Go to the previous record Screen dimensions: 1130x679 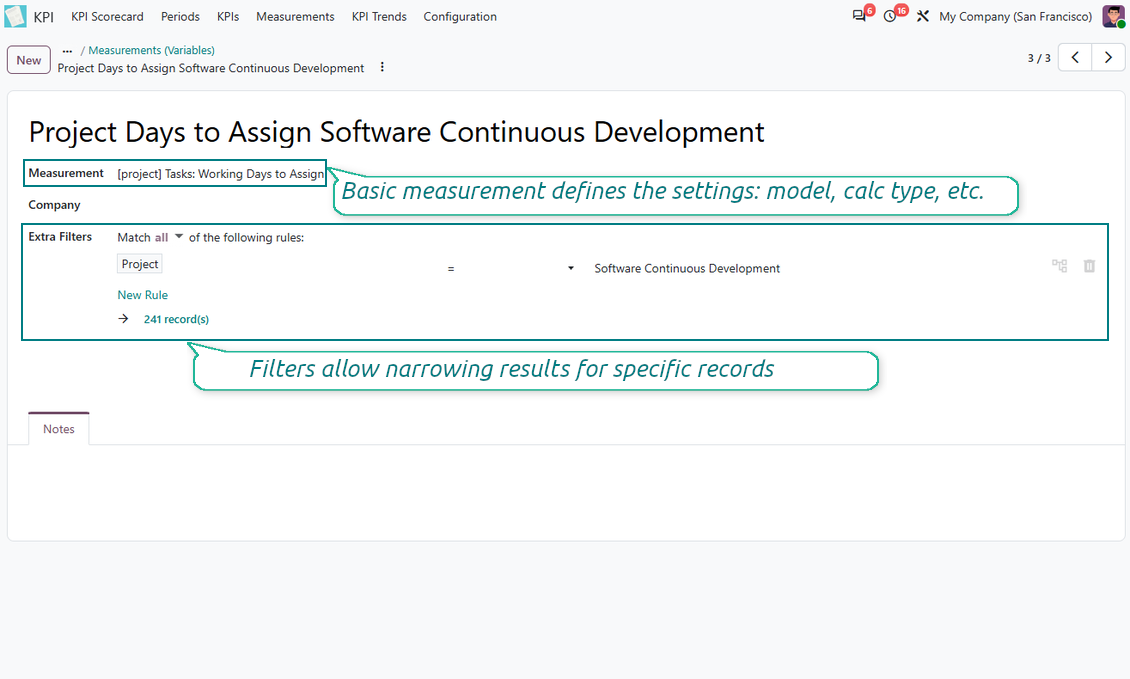click(1075, 58)
